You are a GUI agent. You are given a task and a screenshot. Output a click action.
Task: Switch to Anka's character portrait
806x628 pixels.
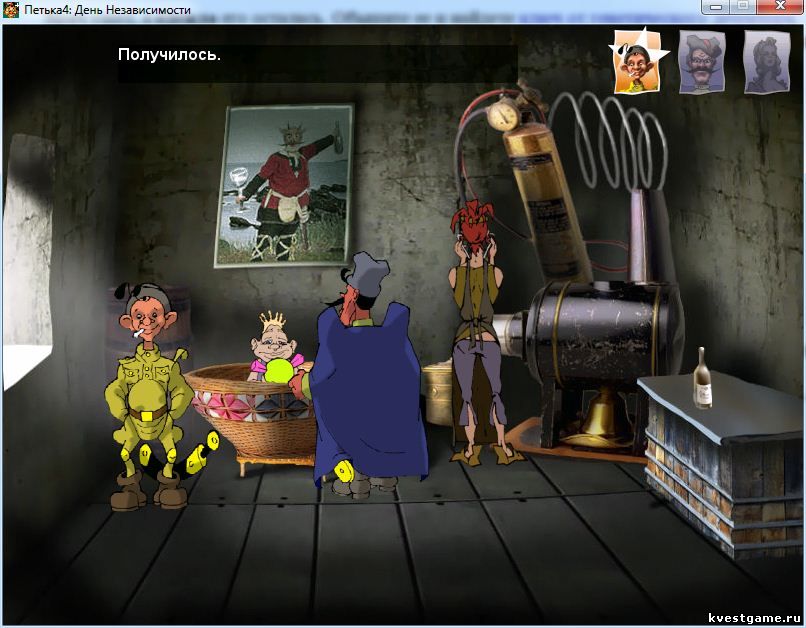pos(767,62)
